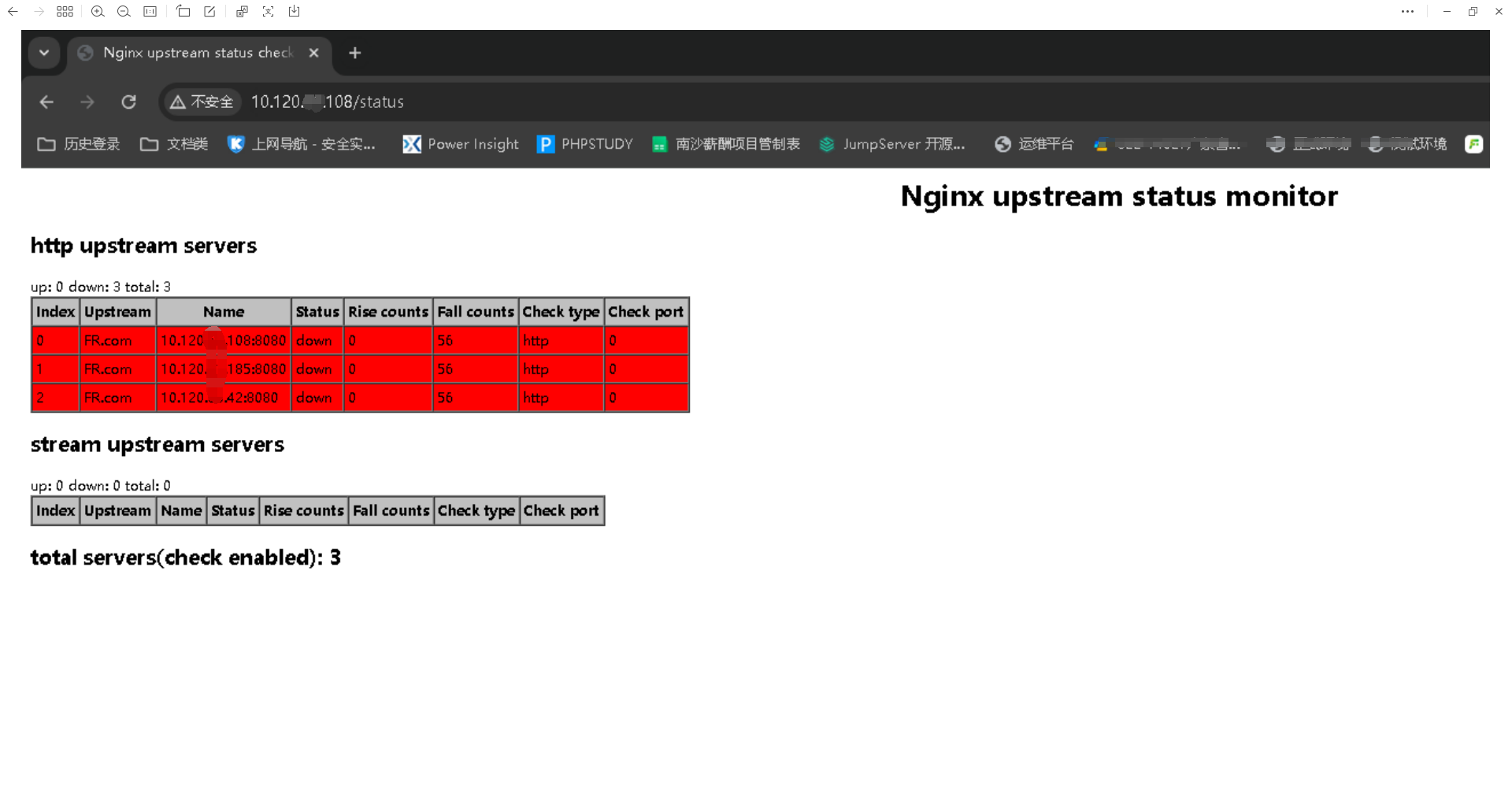
Task: Open the 文档类 bookmarks folder
Action: click(174, 144)
